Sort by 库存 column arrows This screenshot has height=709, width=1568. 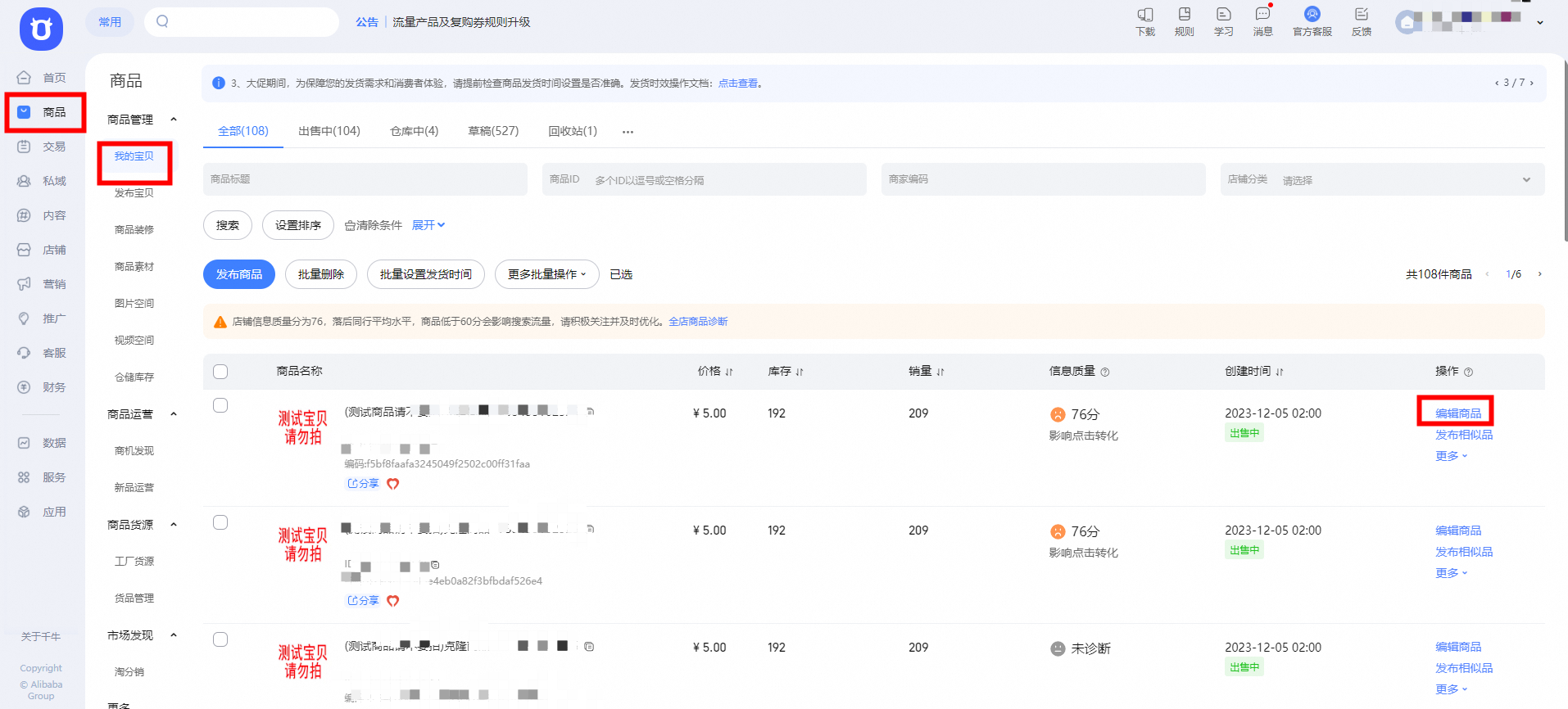tap(800, 372)
